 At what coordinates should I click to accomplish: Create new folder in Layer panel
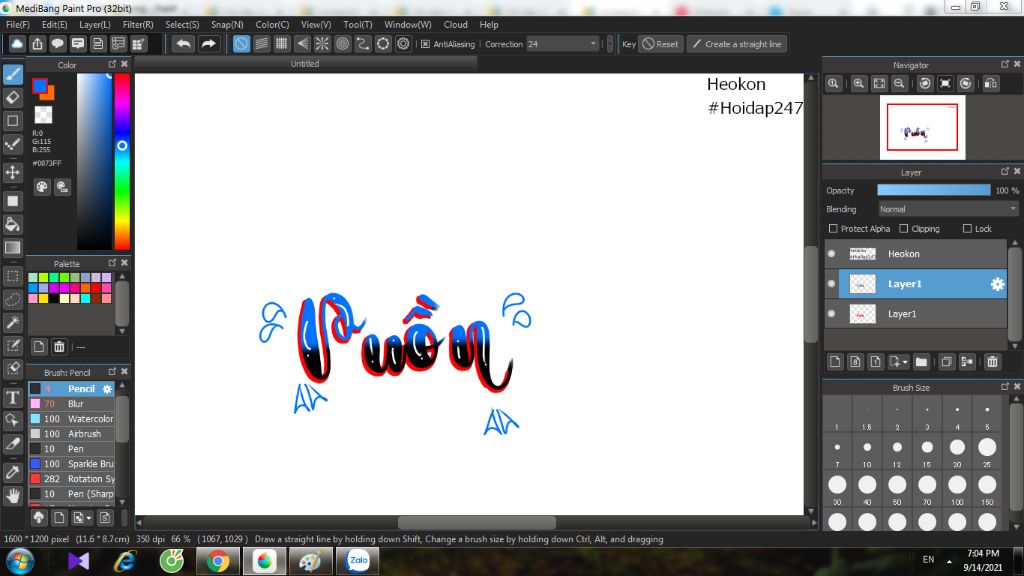921,362
